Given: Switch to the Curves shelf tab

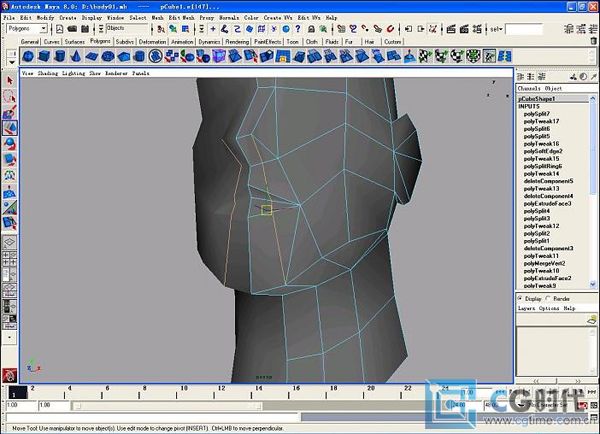Looking at the screenshot, I should pos(52,42).
